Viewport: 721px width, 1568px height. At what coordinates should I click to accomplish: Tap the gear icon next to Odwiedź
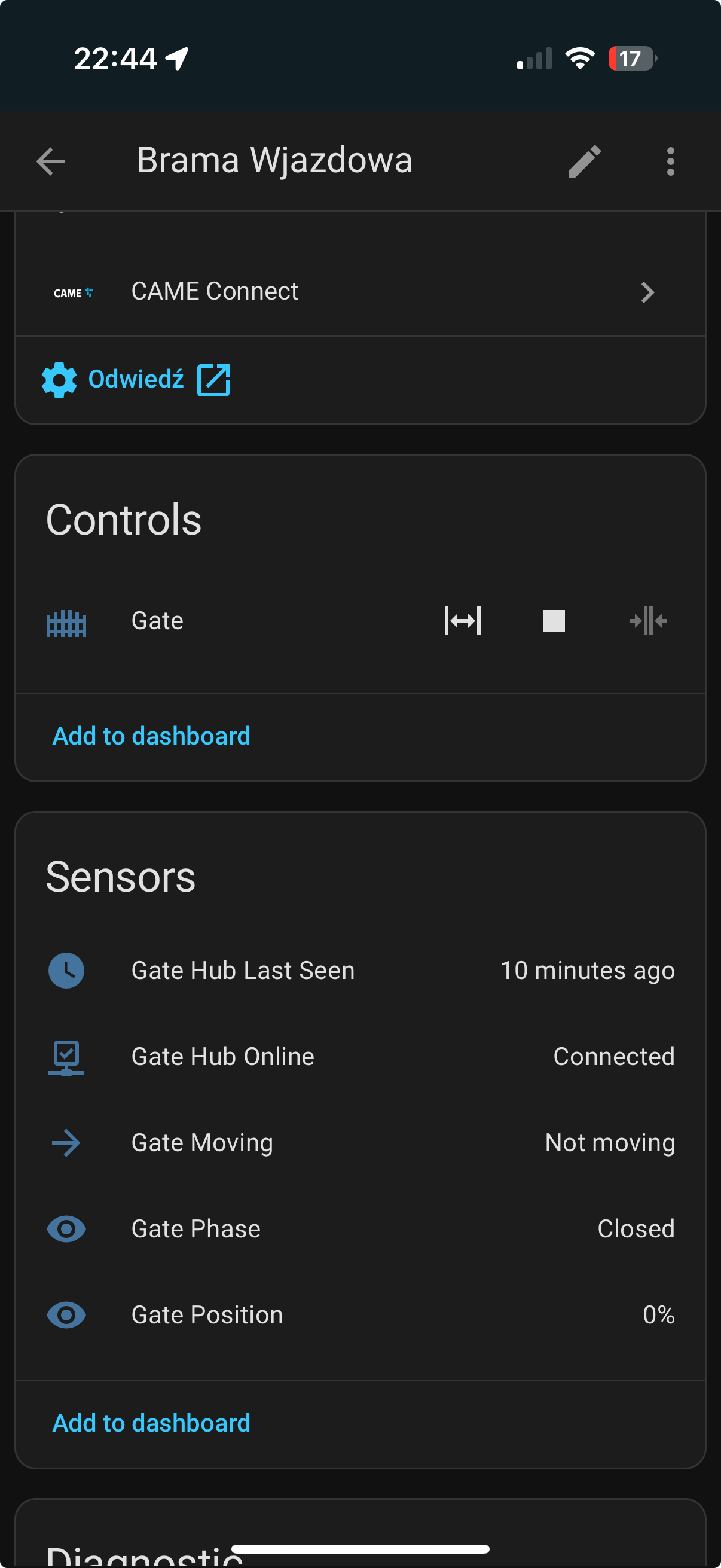(x=59, y=380)
